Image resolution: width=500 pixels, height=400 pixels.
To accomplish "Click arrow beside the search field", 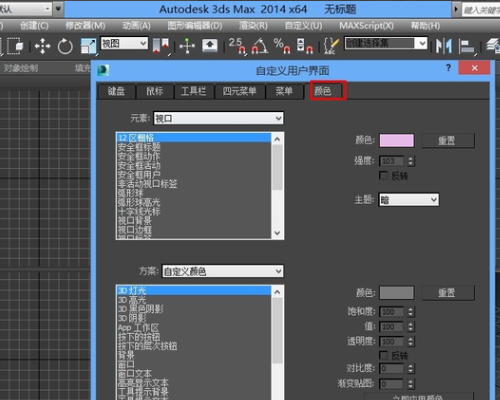I will pos(456,9).
